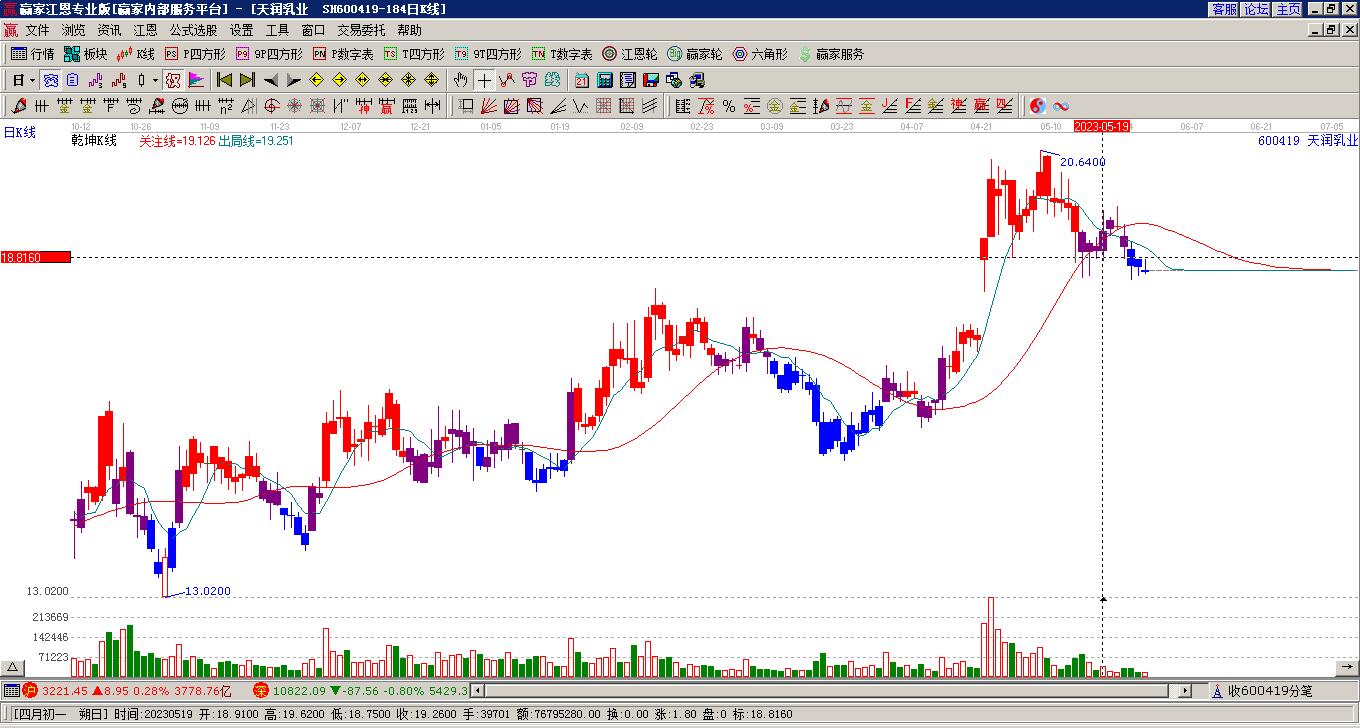Select the zigzag V-wave drawing tool
1360x728 pixels.
(x=580, y=106)
